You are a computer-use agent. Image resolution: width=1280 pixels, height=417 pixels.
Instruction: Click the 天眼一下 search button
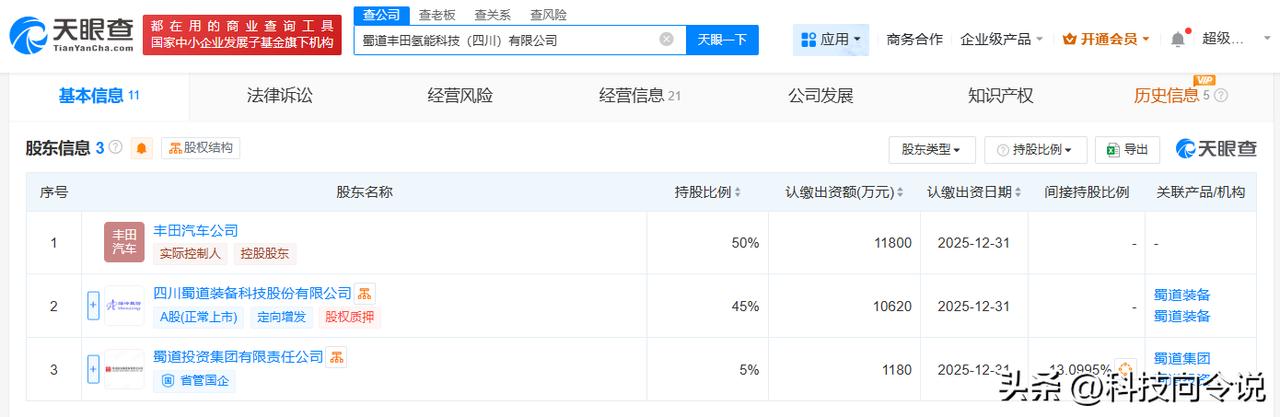click(722, 40)
